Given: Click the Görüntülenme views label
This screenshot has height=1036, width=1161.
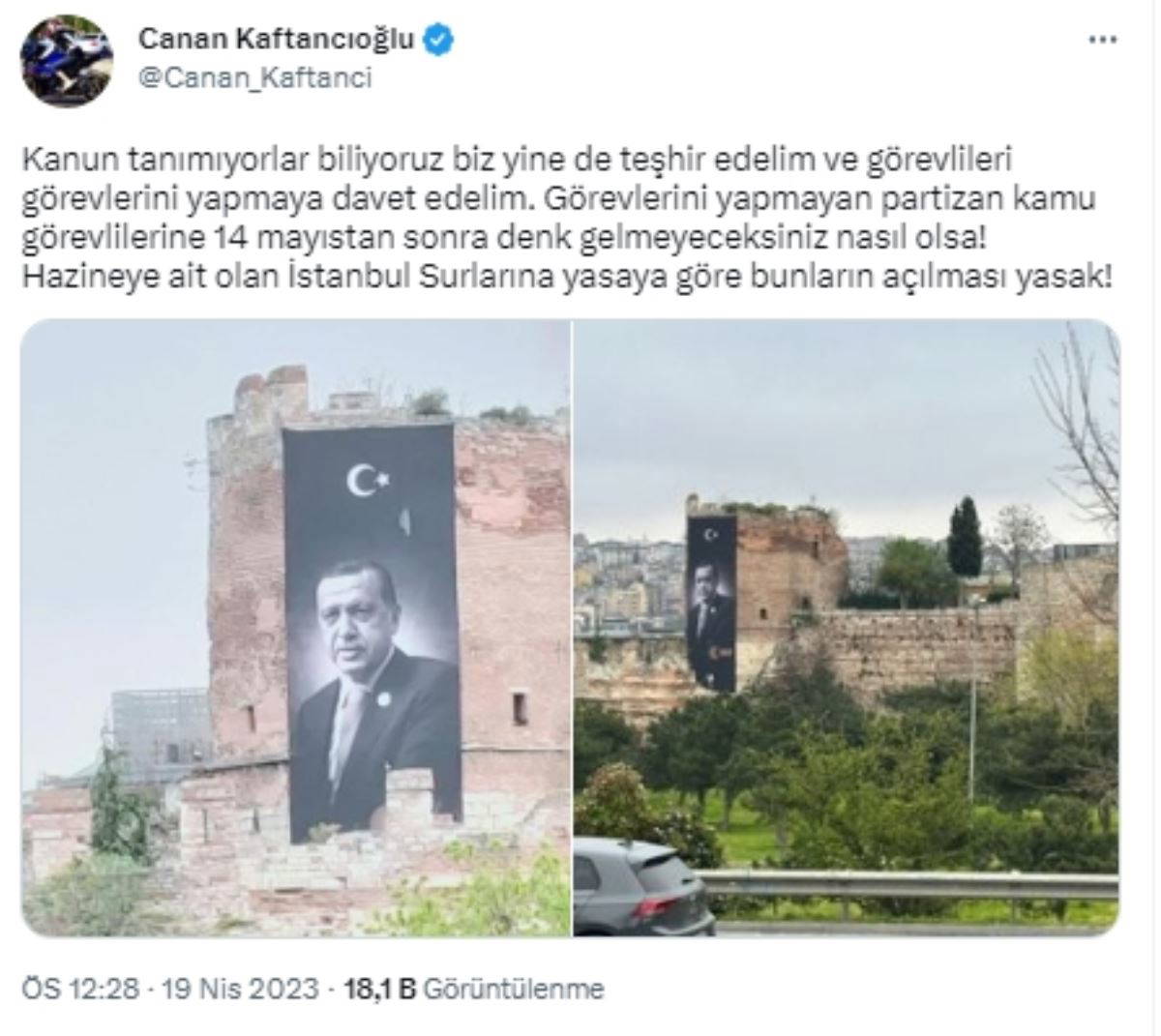Looking at the screenshot, I should 514,989.
